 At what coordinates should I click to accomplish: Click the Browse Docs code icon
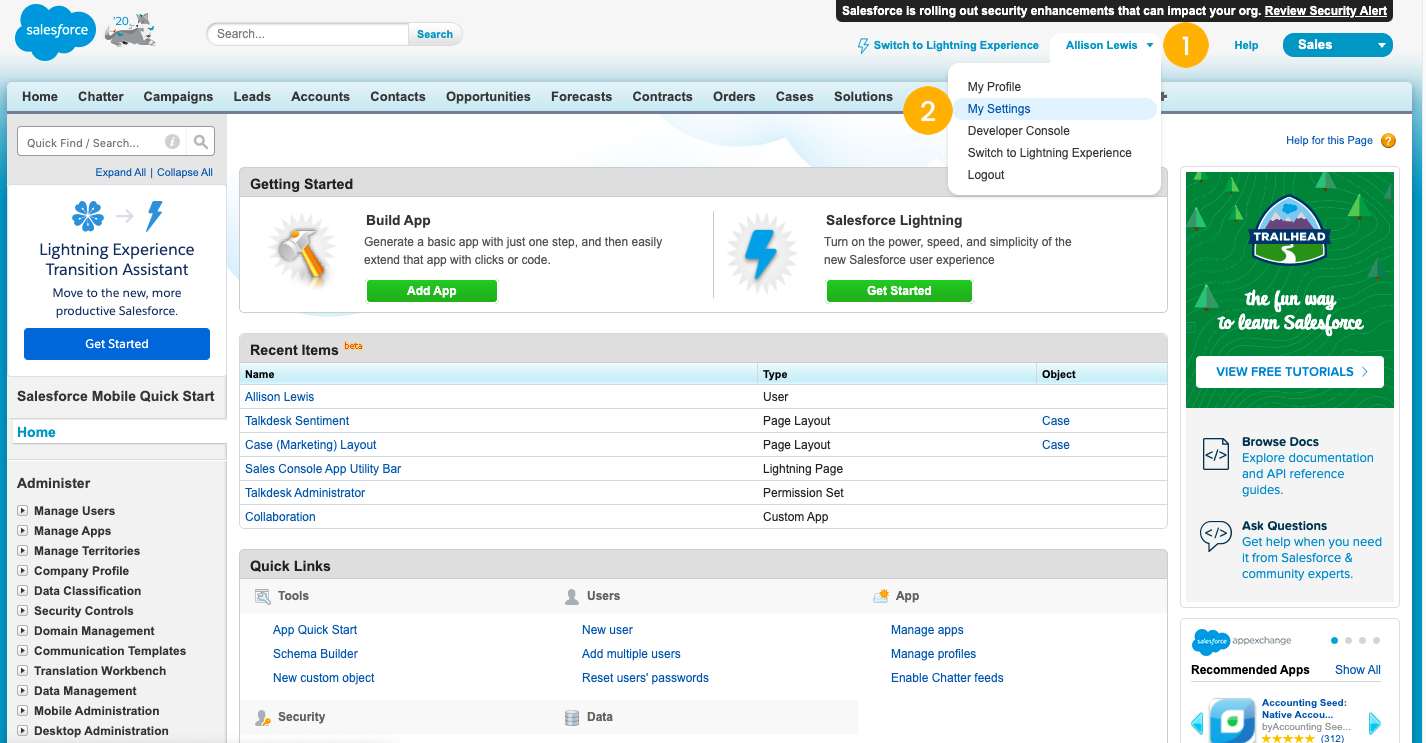point(1215,455)
